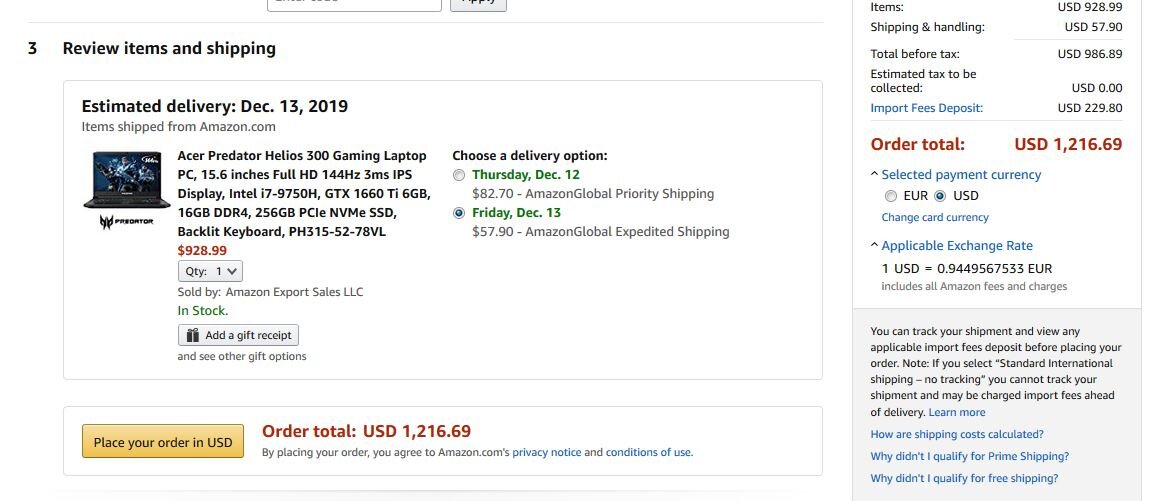1159x501 pixels.
Task: Click the Learn more link
Action: click(x=956, y=412)
